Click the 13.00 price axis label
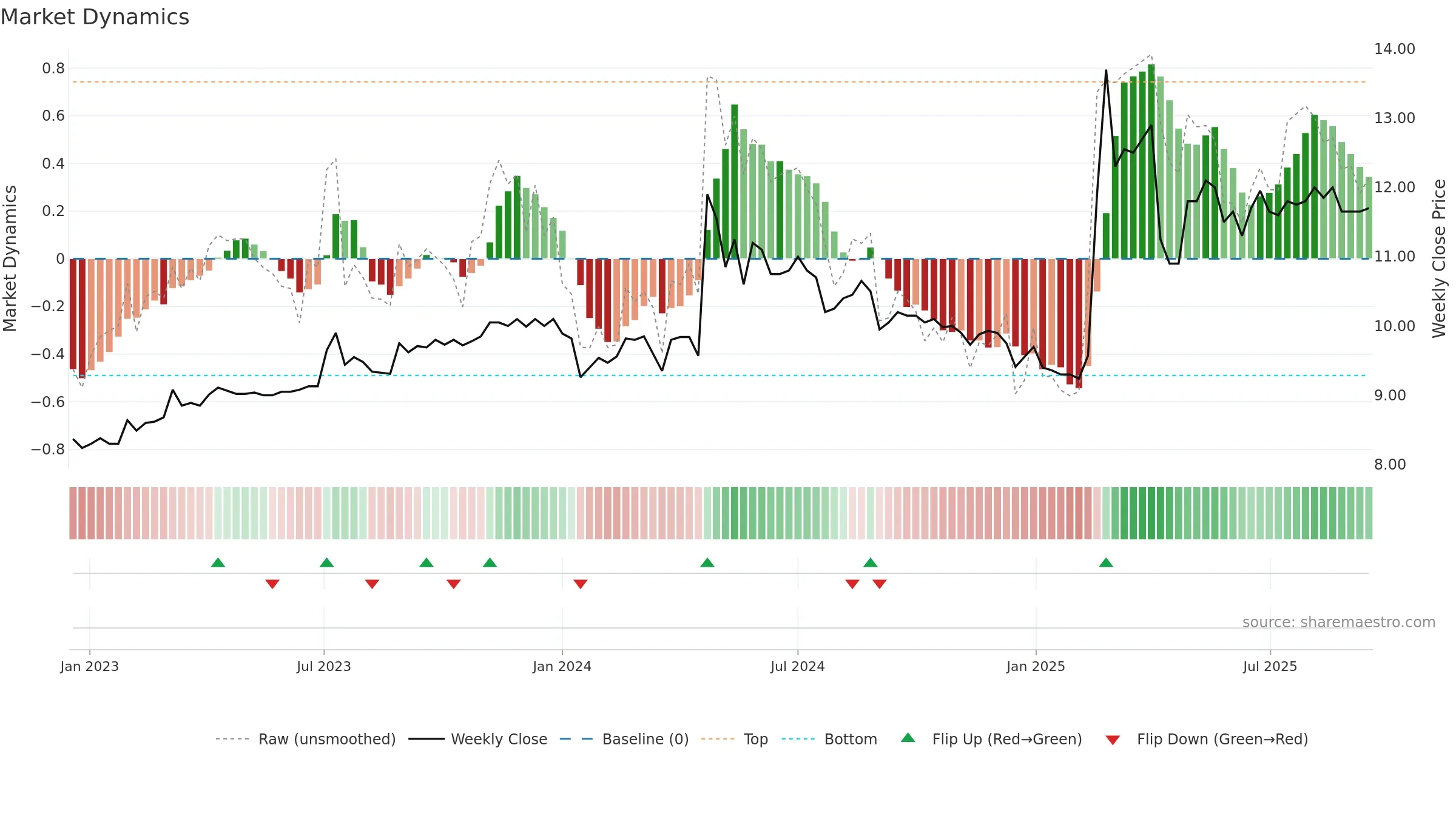Screen dimensions: 1456x819 tap(1395, 118)
